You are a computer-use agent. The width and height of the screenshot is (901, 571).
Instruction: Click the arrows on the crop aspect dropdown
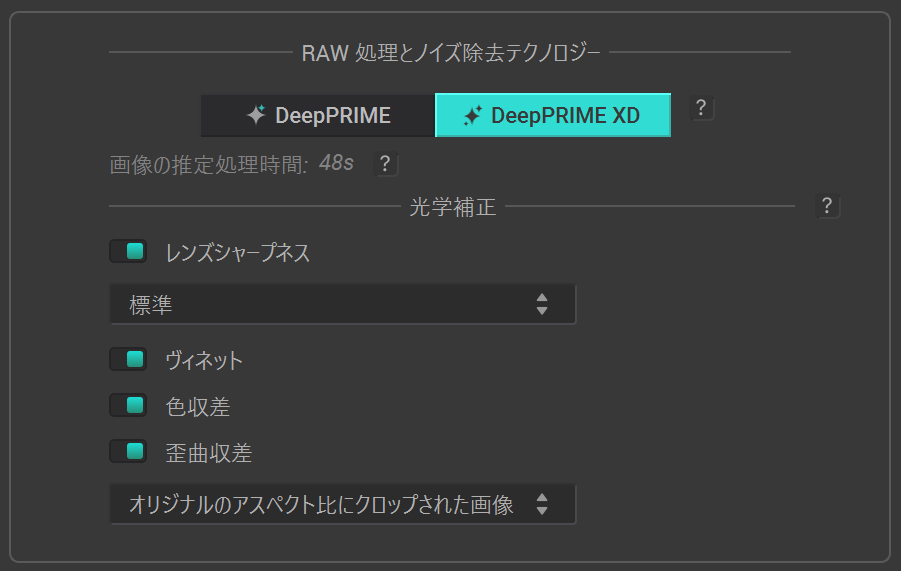[x=541, y=505]
